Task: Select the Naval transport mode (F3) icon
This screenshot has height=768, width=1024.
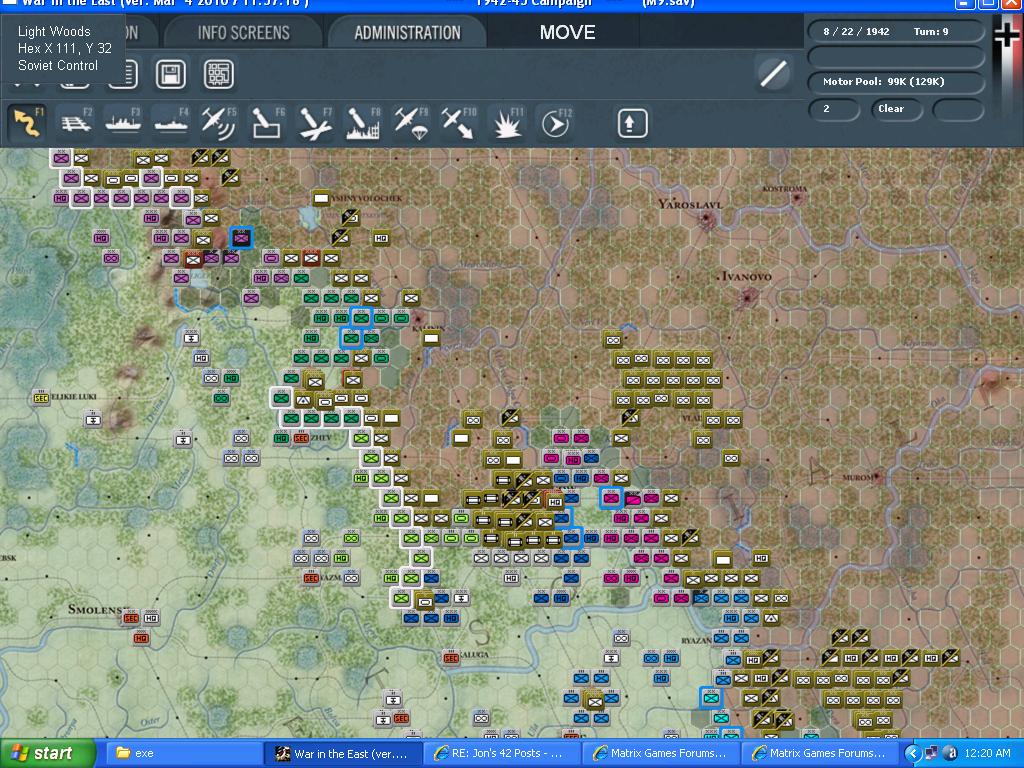Action: tap(123, 123)
